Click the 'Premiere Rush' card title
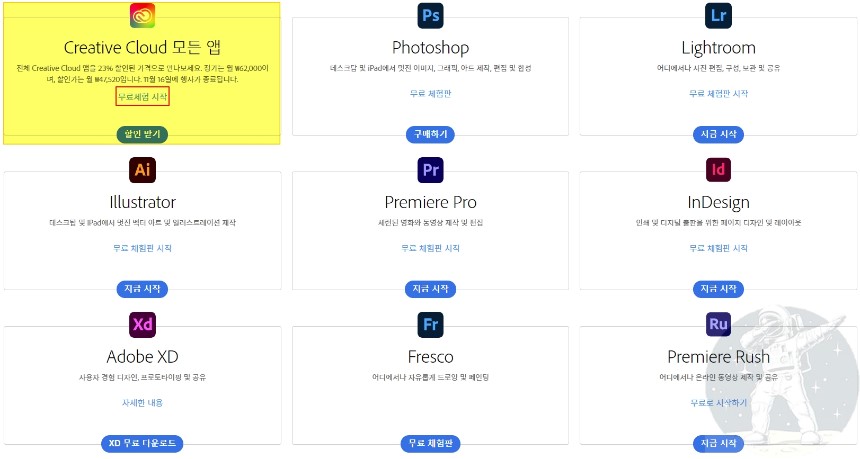This screenshot has height=459, width=860. pyautogui.click(x=718, y=357)
